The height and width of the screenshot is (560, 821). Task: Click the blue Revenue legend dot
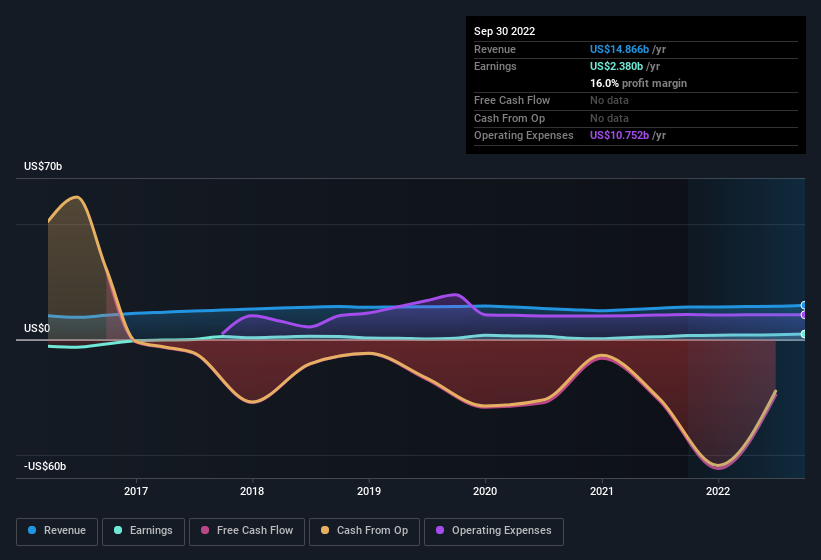pos(32,530)
